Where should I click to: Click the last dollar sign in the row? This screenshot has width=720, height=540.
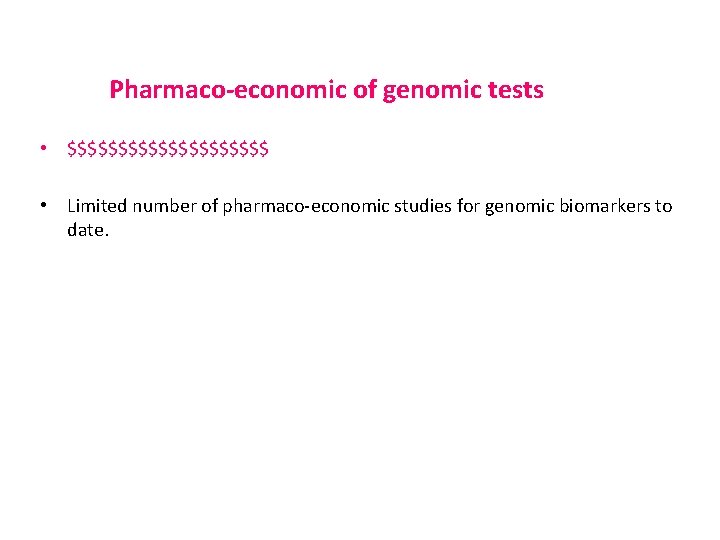click(263, 150)
